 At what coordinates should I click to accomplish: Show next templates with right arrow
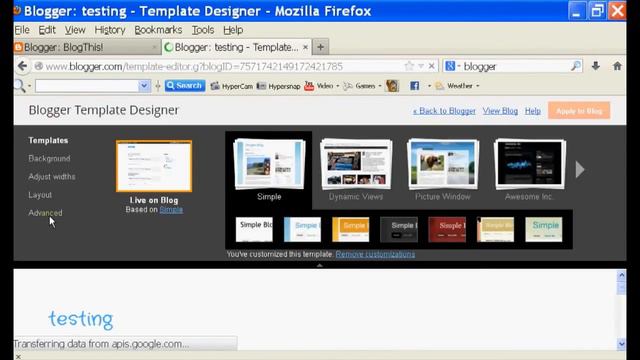pos(580,169)
